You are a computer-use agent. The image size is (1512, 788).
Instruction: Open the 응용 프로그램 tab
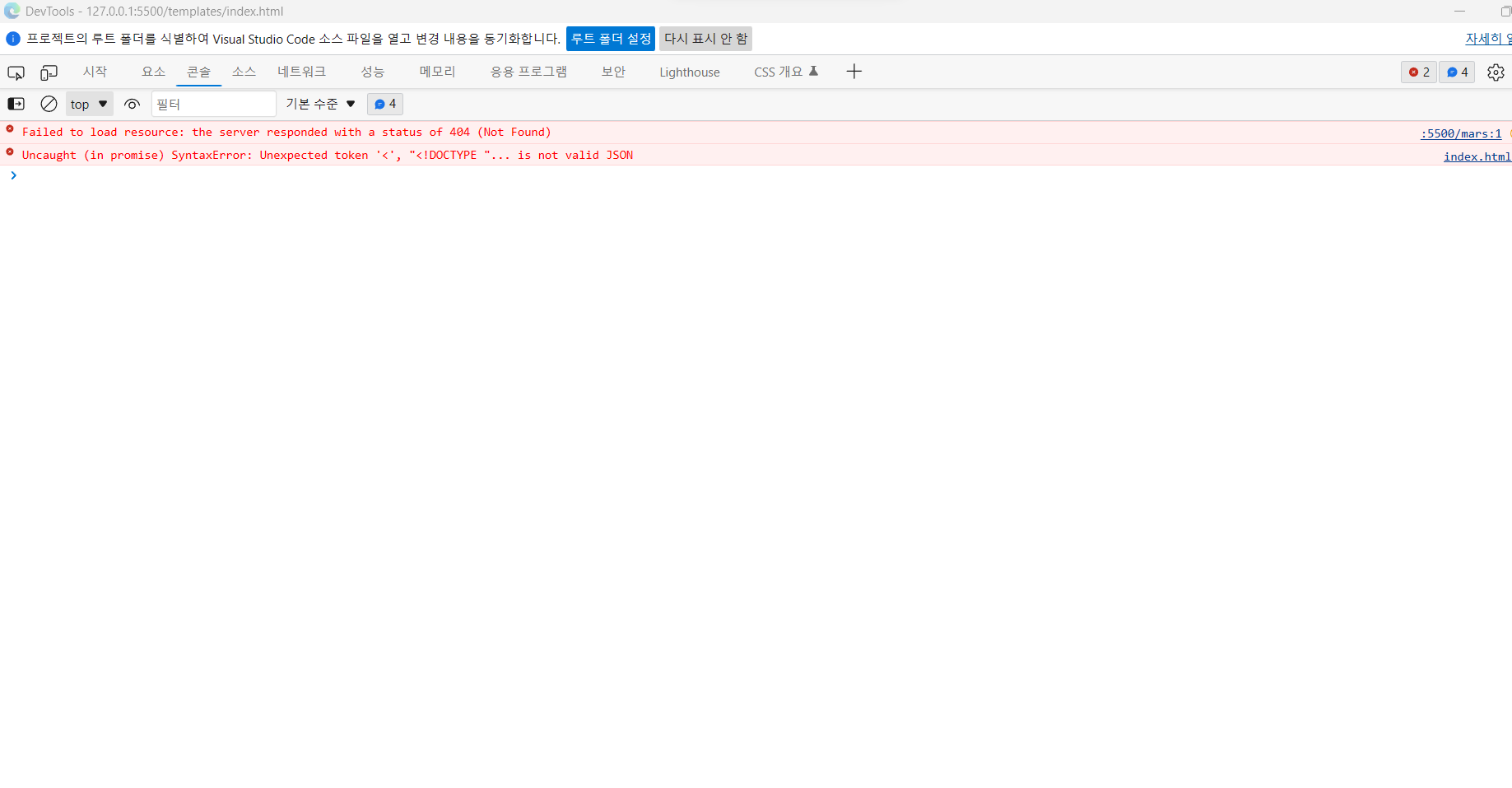tap(528, 72)
